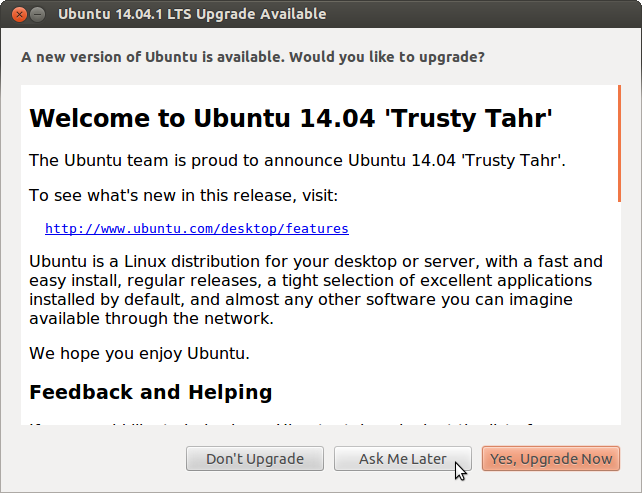Viewport: 642px width, 493px height.
Task: Click the orange vertical scrollbar thumb
Action: (x=619, y=143)
